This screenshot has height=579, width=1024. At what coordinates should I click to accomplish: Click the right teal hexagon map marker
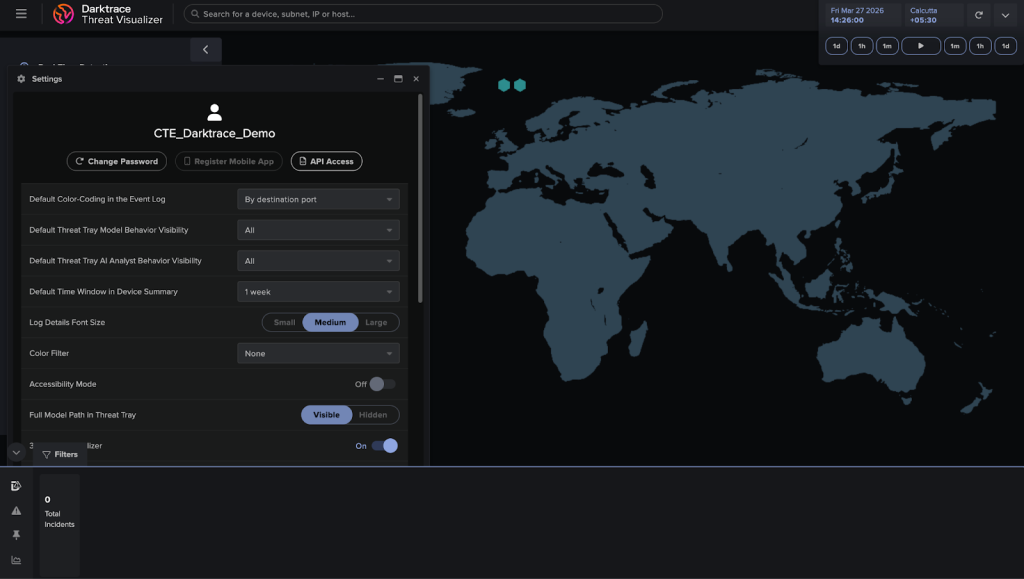pyautogui.click(x=520, y=85)
